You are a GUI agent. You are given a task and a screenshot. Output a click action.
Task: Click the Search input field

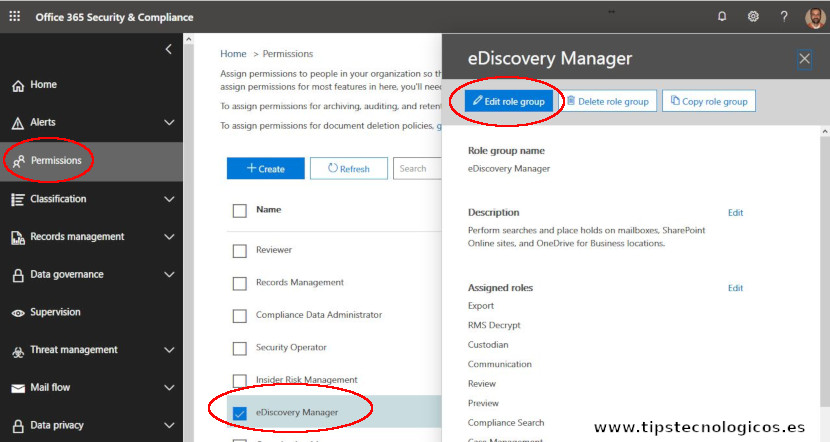coord(417,169)
